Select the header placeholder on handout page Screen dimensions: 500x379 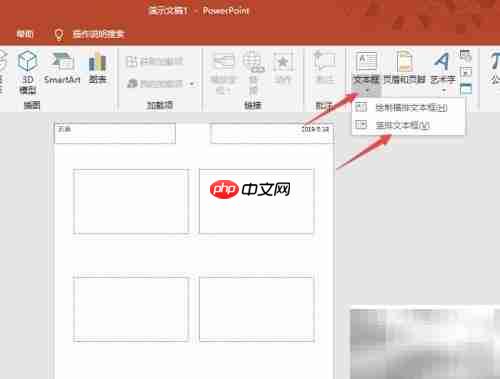[x=115, y=133]
